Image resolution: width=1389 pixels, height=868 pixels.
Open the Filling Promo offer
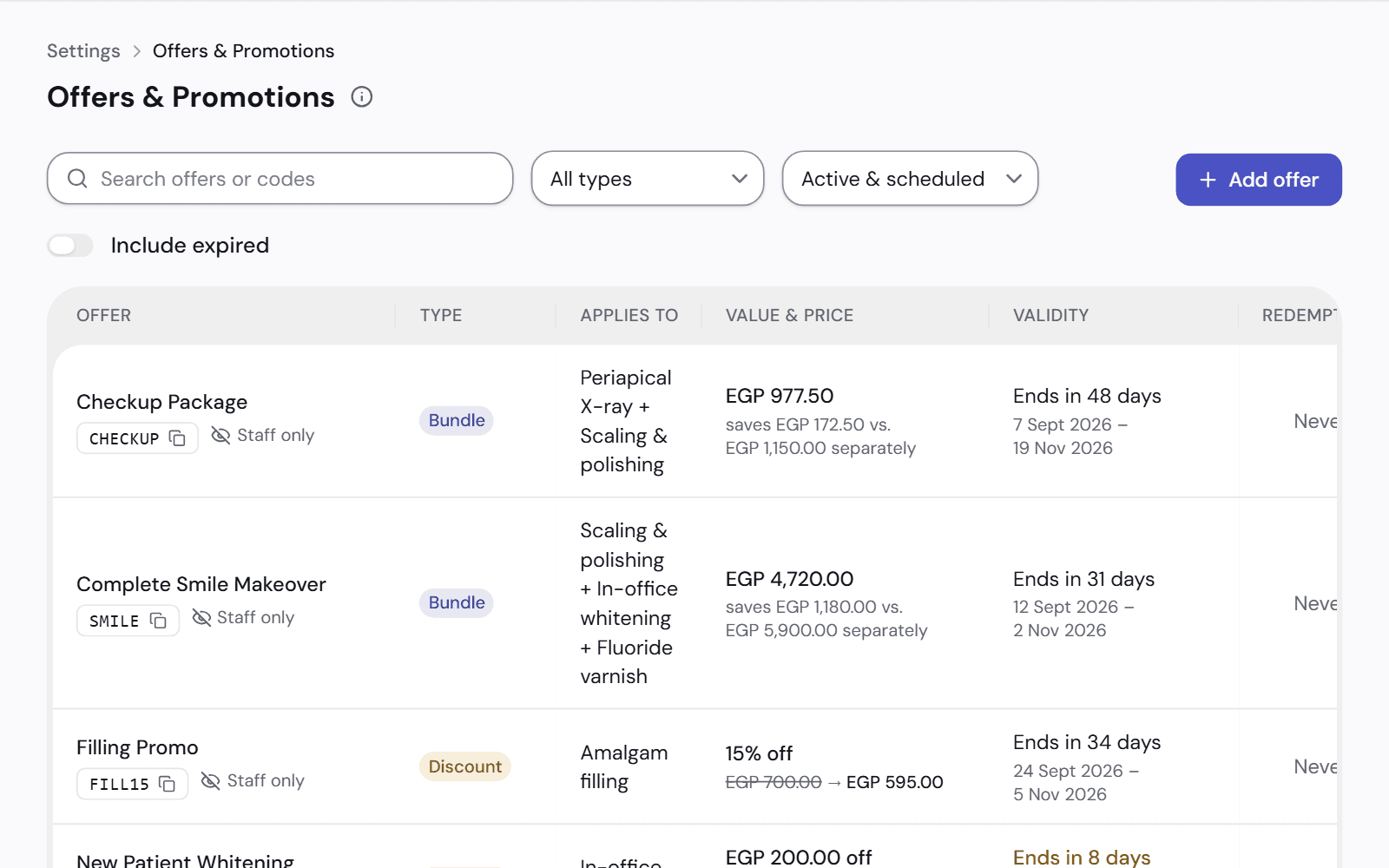click(137, 747)
